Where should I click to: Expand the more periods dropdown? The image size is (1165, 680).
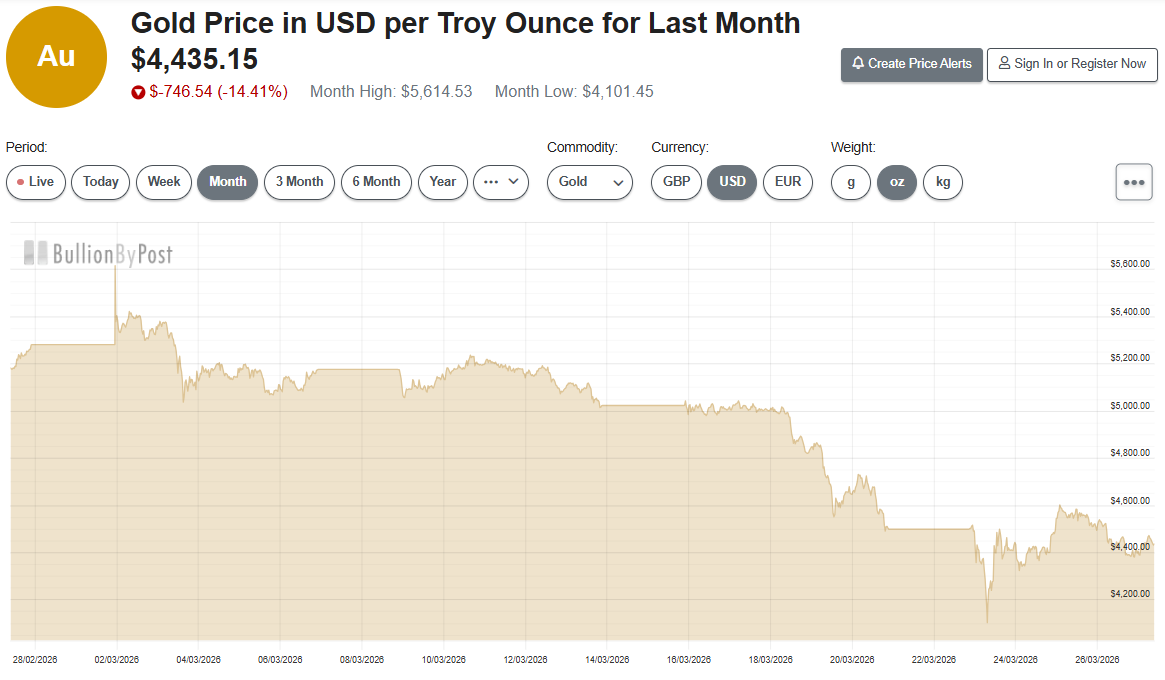[x=501, y=182]
